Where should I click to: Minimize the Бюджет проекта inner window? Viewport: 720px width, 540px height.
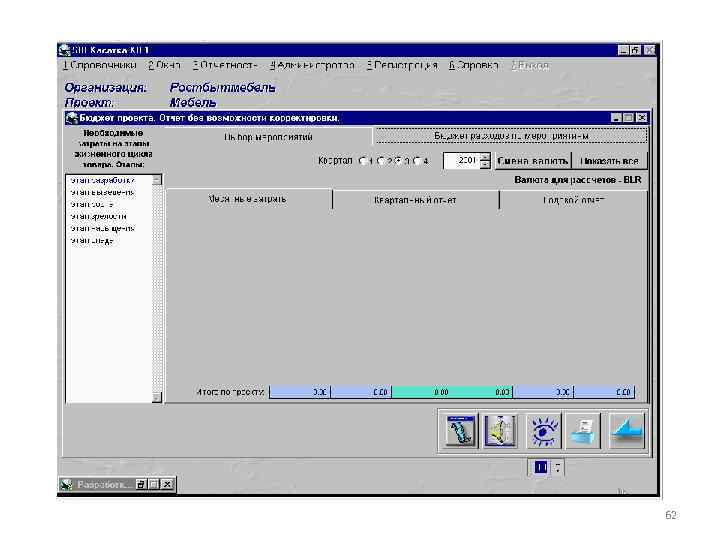coord(616,118)
